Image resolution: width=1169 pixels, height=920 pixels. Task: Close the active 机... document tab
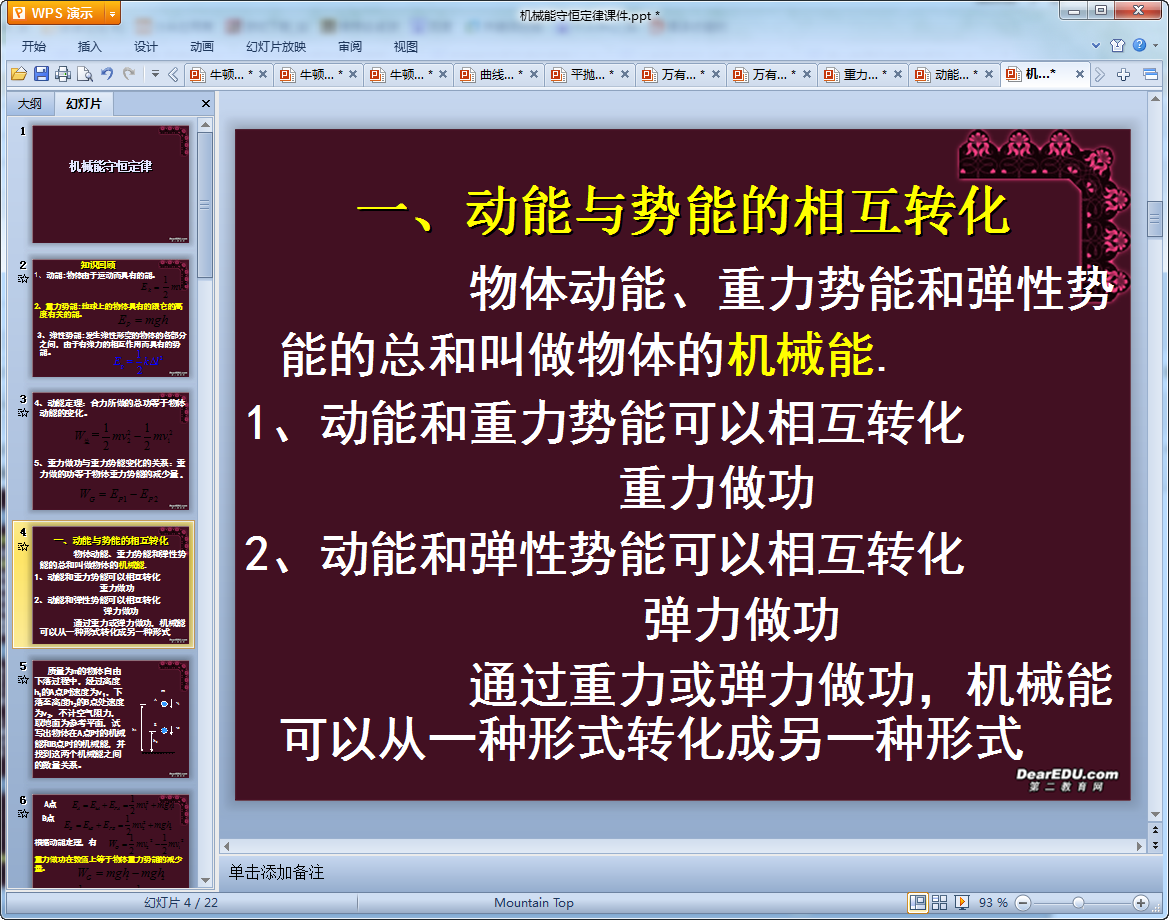1080,75
